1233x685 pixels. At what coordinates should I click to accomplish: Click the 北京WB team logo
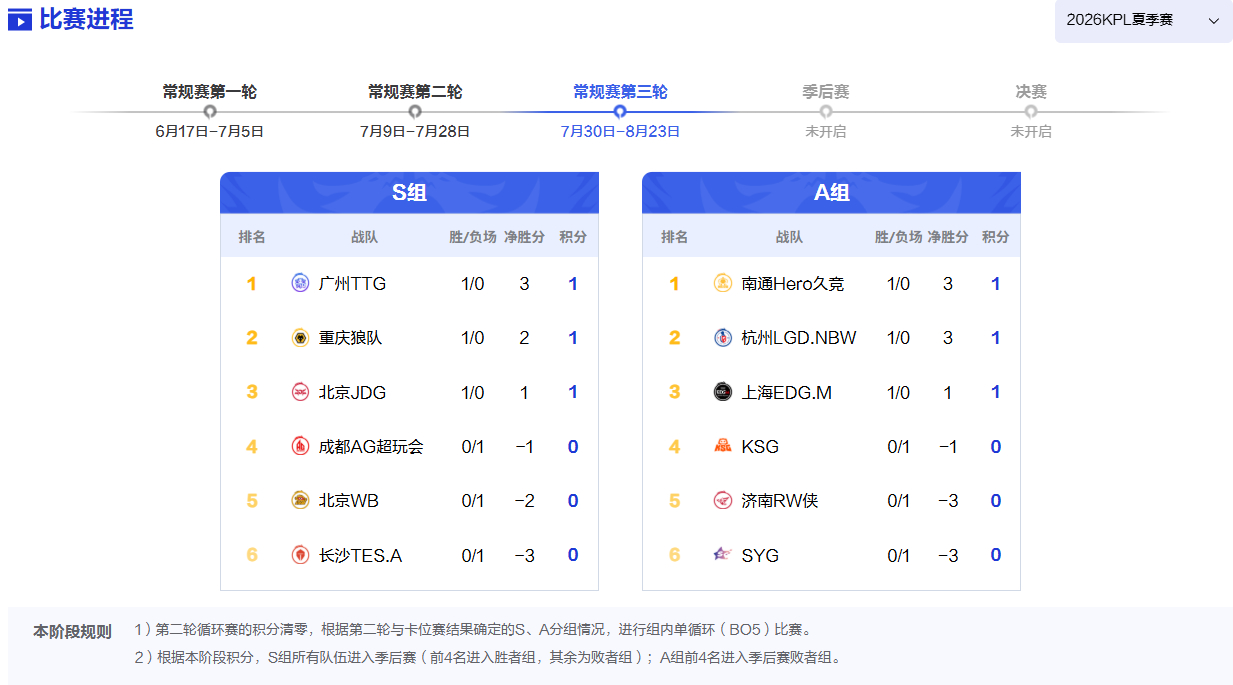tap(300, 500)
